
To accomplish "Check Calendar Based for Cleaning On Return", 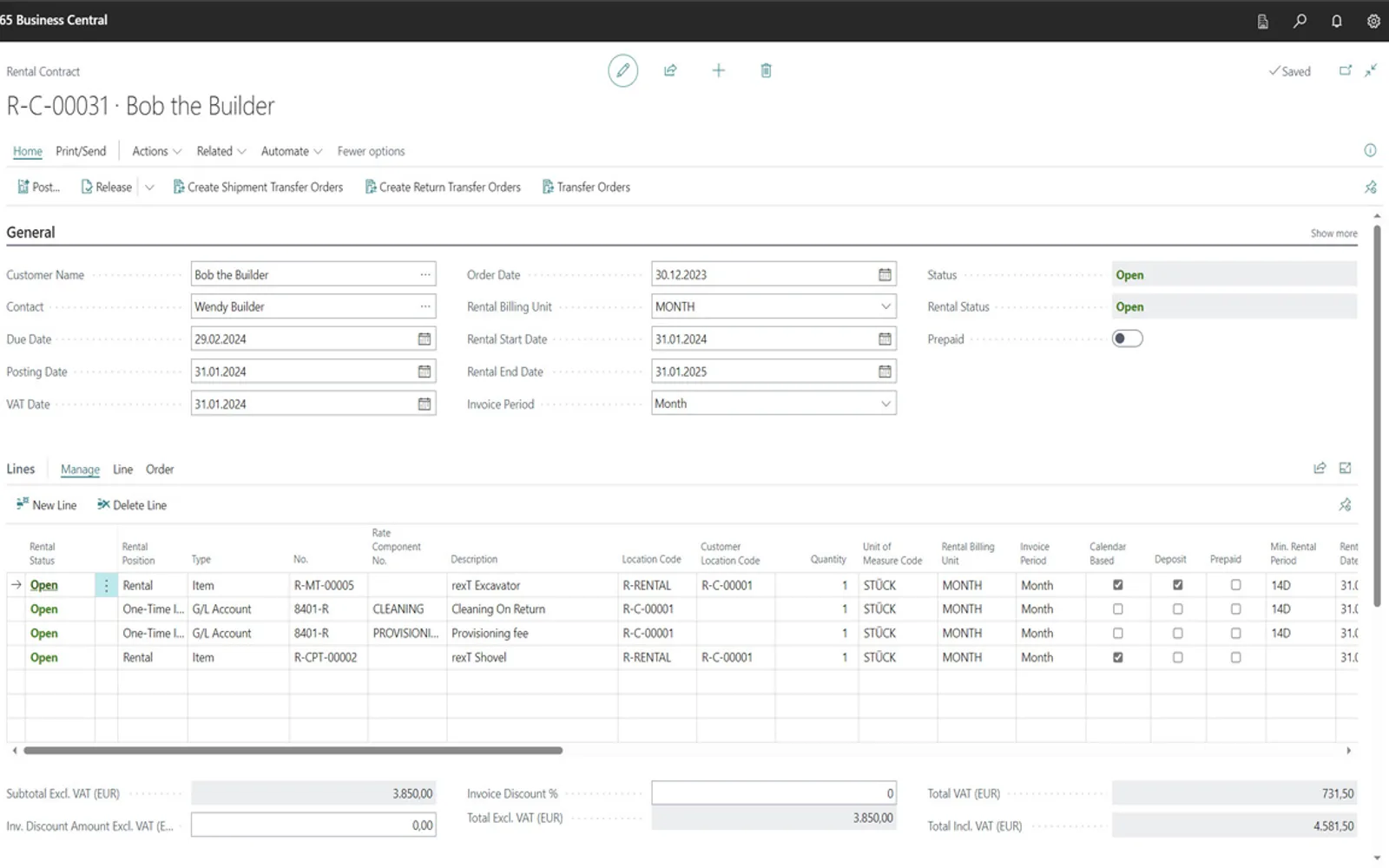I will click(x=1118, y=609).
